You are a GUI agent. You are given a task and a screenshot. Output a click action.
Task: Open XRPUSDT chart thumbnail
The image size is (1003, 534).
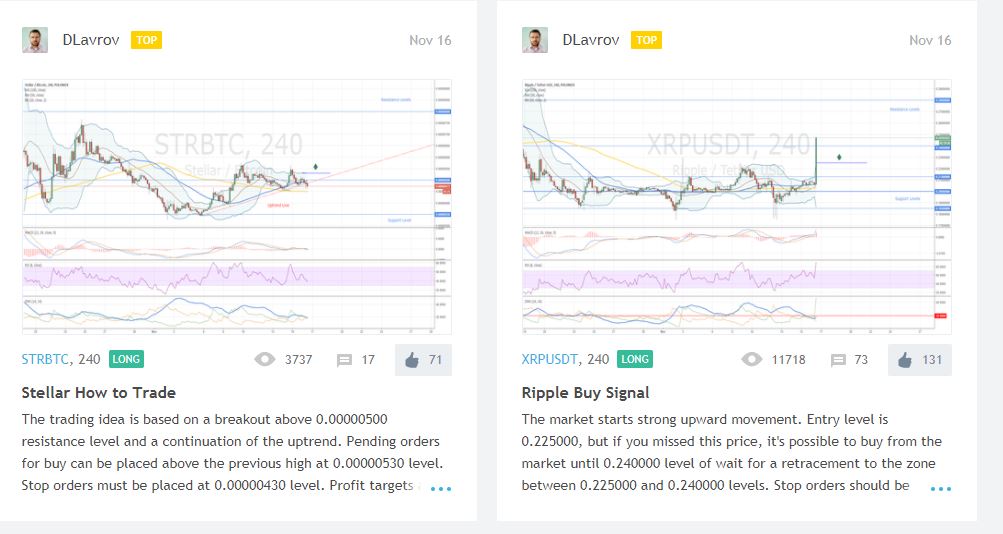pos(737,207)
